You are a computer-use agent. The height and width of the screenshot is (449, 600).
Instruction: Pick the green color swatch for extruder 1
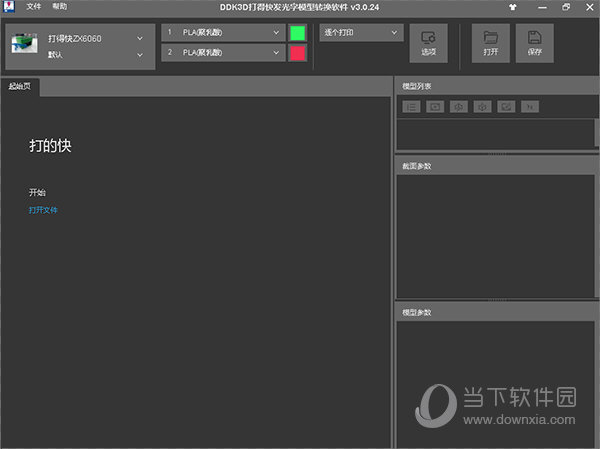click(x=297, y=32)
